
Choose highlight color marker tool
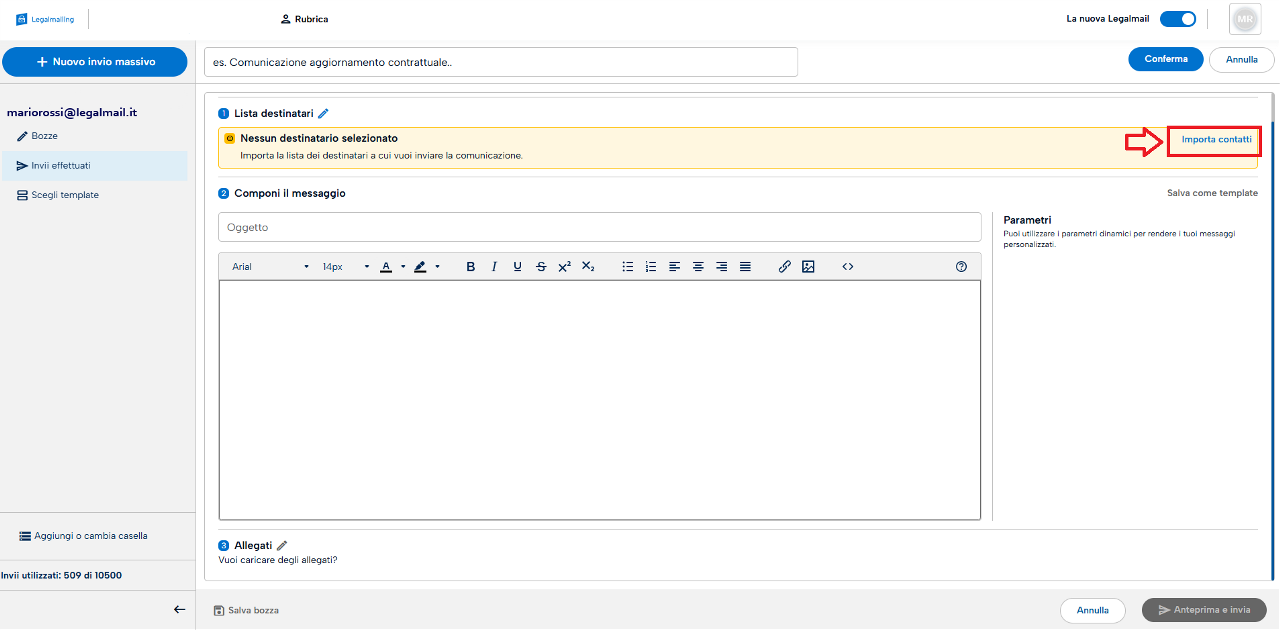pos(421,267)
